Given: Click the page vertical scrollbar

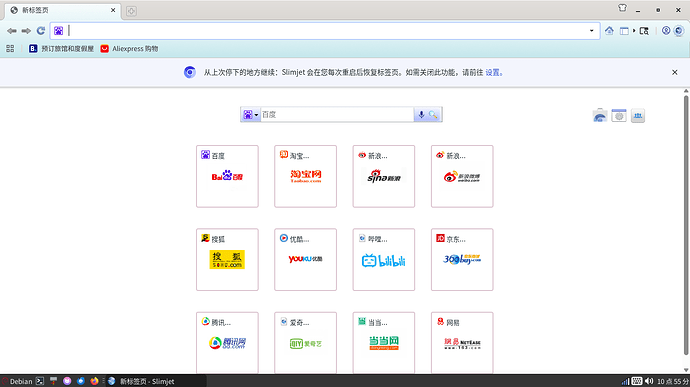Looking at the screenshot, I should tap(686, 225).
